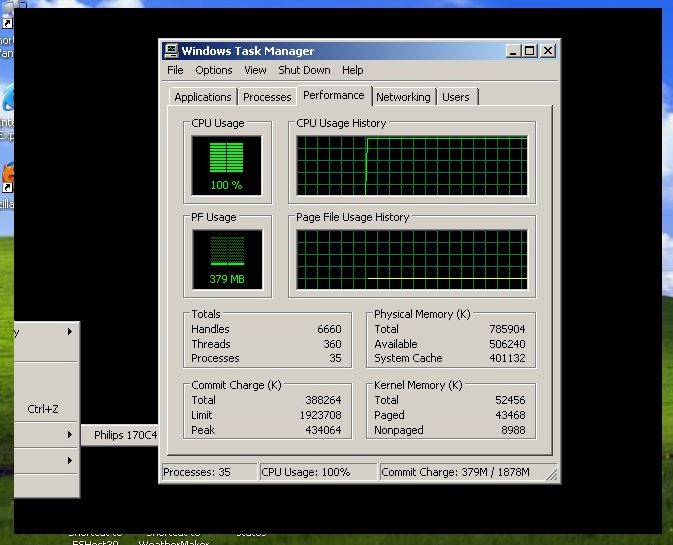Select Philips 170C4 in the submenu
This screenshot has height=545, width=673.
122,435
